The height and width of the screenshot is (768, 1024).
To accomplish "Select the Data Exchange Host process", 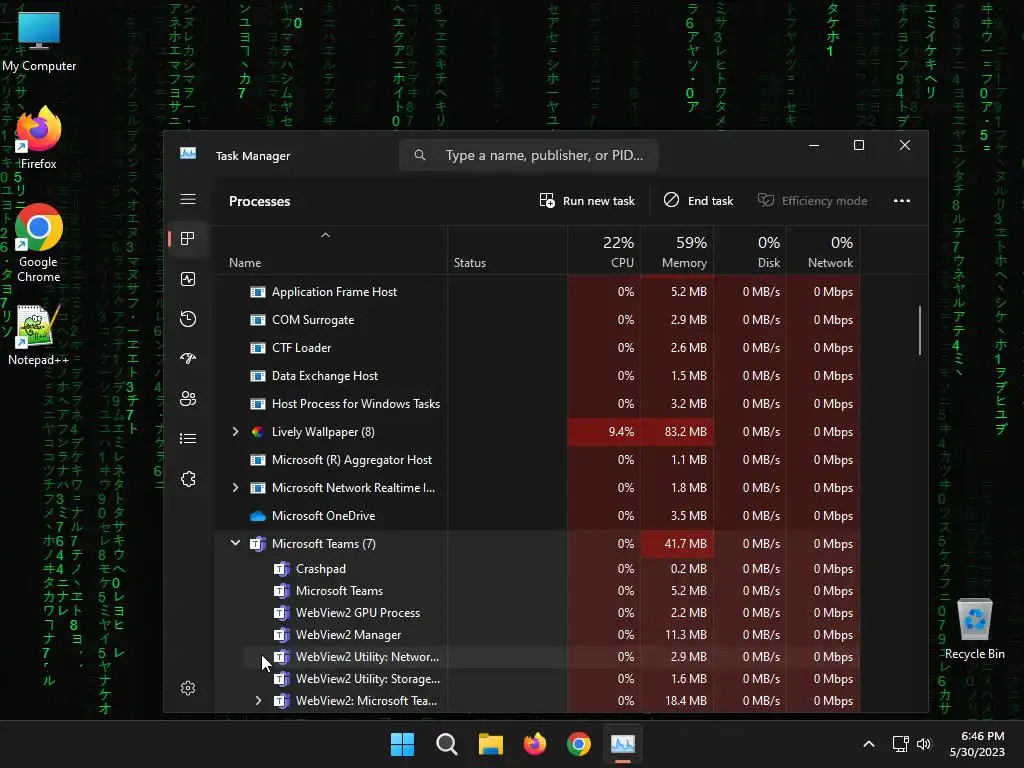I will pos(536,376).
